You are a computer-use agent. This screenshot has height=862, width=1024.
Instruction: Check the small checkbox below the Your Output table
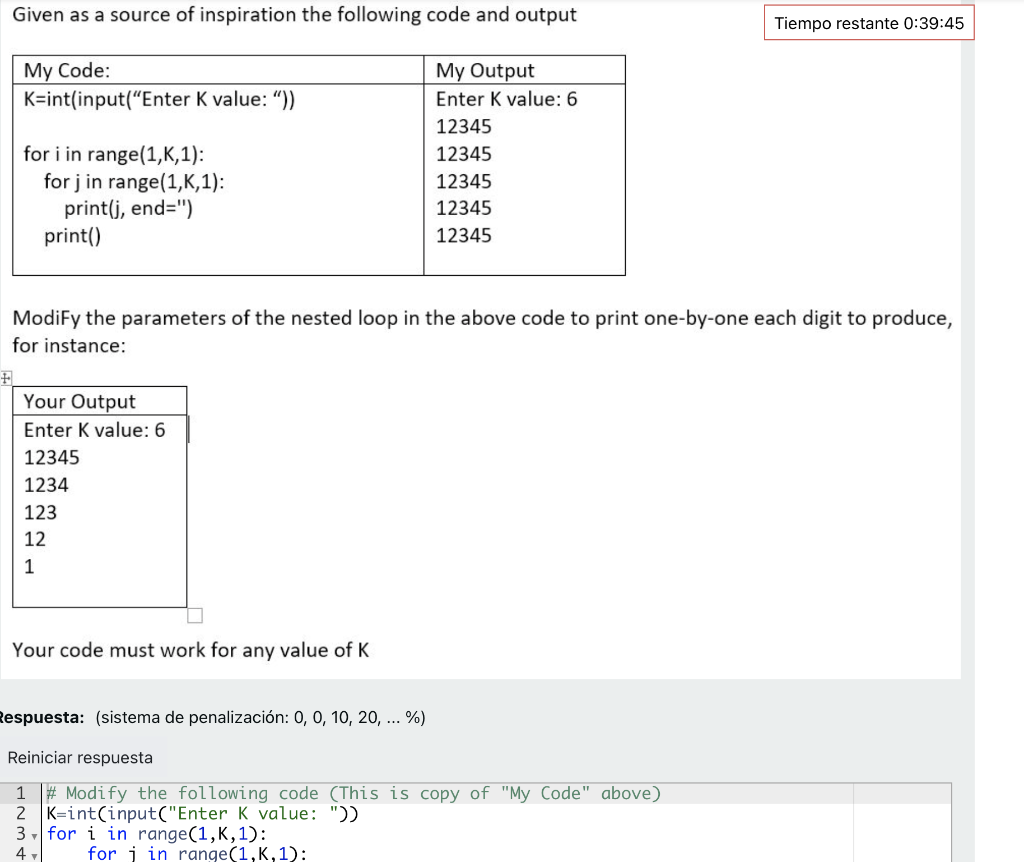(x=194, y=615)
